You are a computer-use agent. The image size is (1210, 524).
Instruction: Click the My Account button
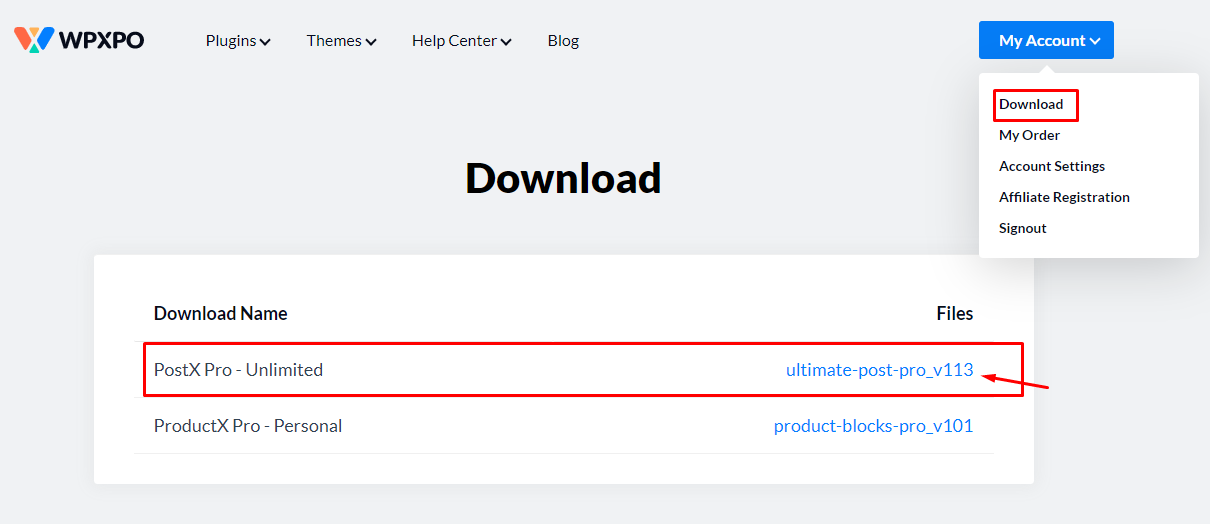tap(1040, 41)
